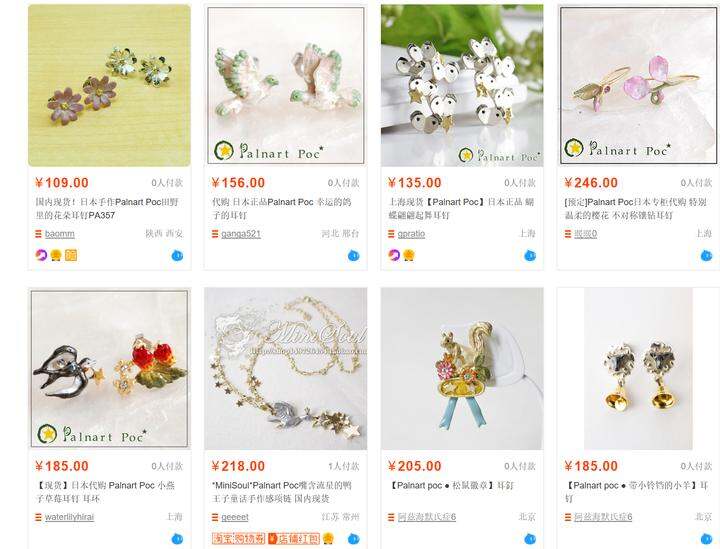
Task: Open seller gpratio's shop link
Action: tap(411, 234)
